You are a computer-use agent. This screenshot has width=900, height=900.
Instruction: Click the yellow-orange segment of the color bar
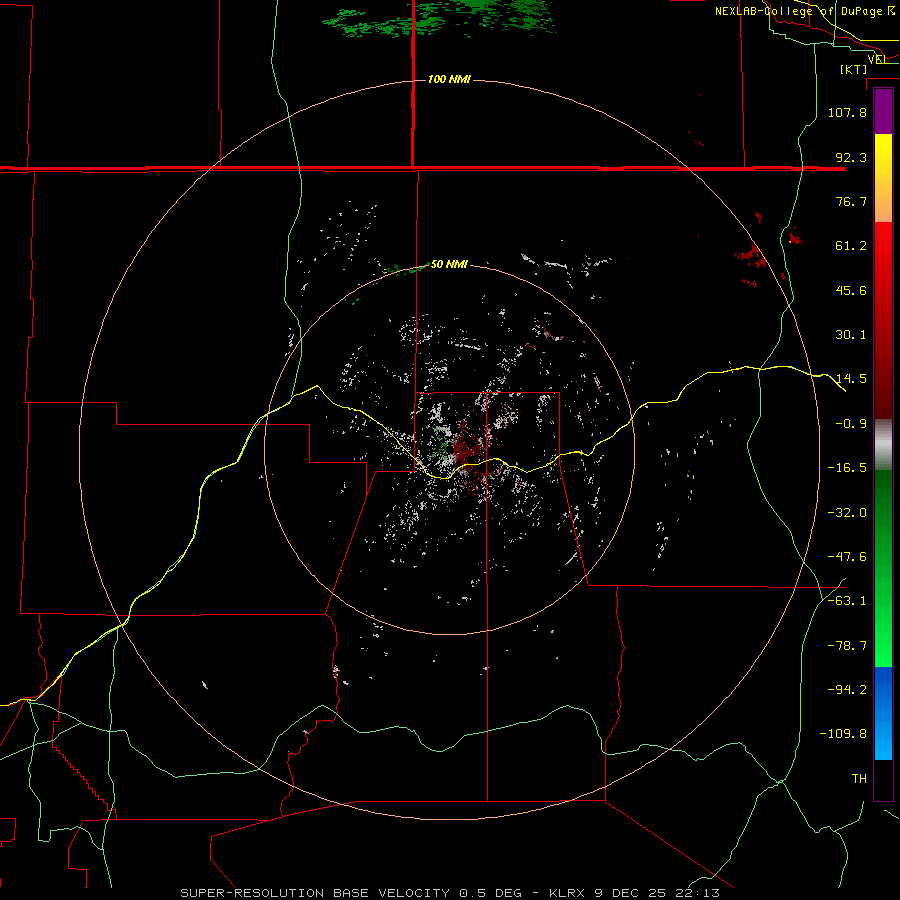coord(883,178)
